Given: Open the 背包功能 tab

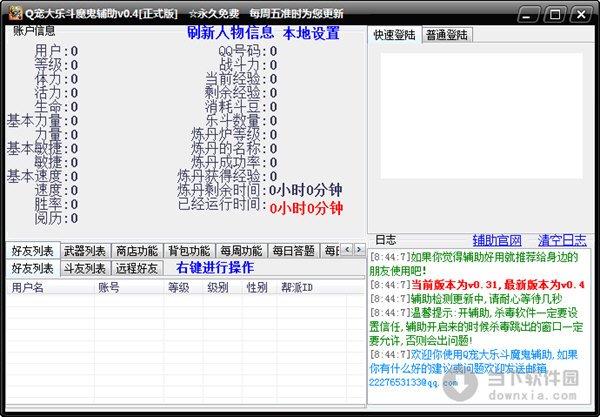Looking at the screenshot, I should tap(188, 250).
